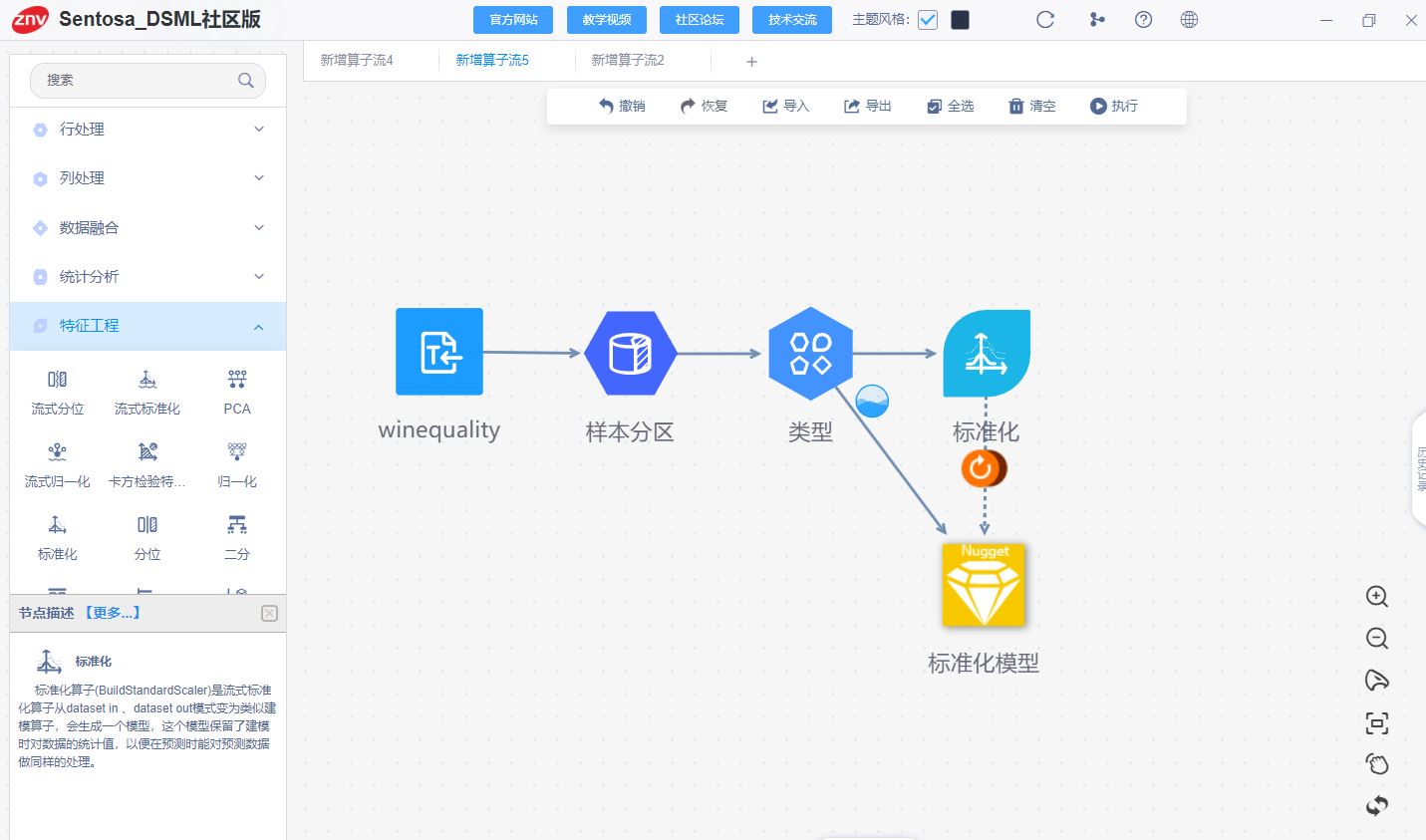Close the 节点描述 panel
The image size is (1426, 840).
coord(269,613)
